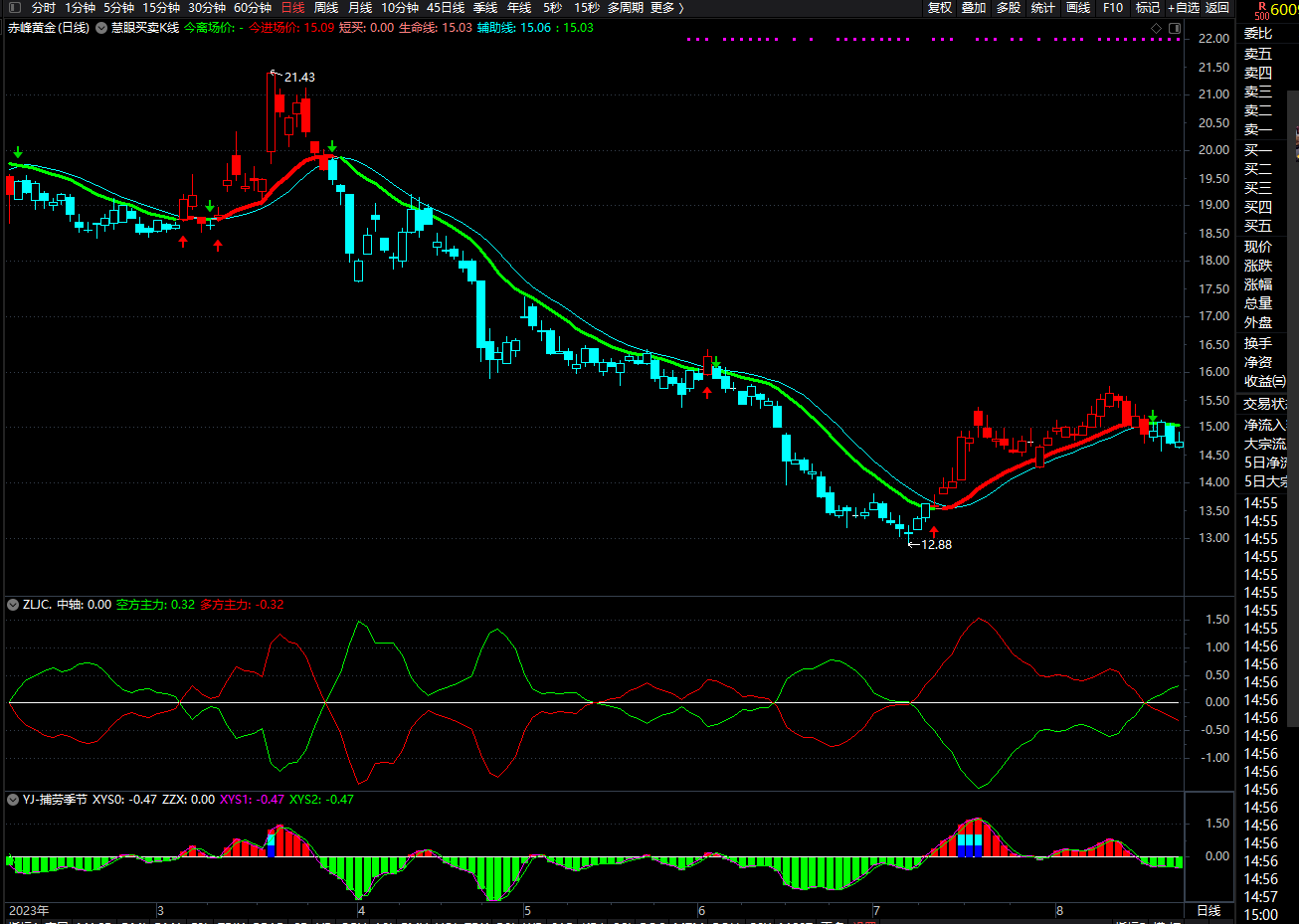Expand the ZLJC indicator dropdown
Viewport: 1299px width, 924px height.
point(13,604)
